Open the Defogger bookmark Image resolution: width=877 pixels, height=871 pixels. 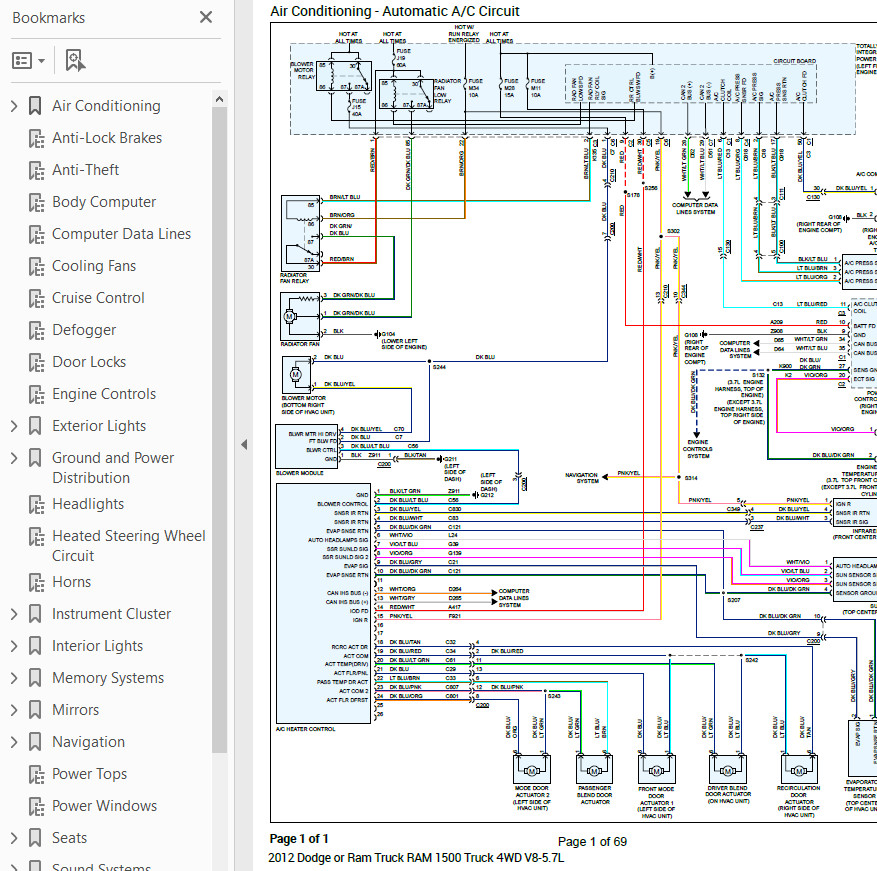(x=84, y=330)
